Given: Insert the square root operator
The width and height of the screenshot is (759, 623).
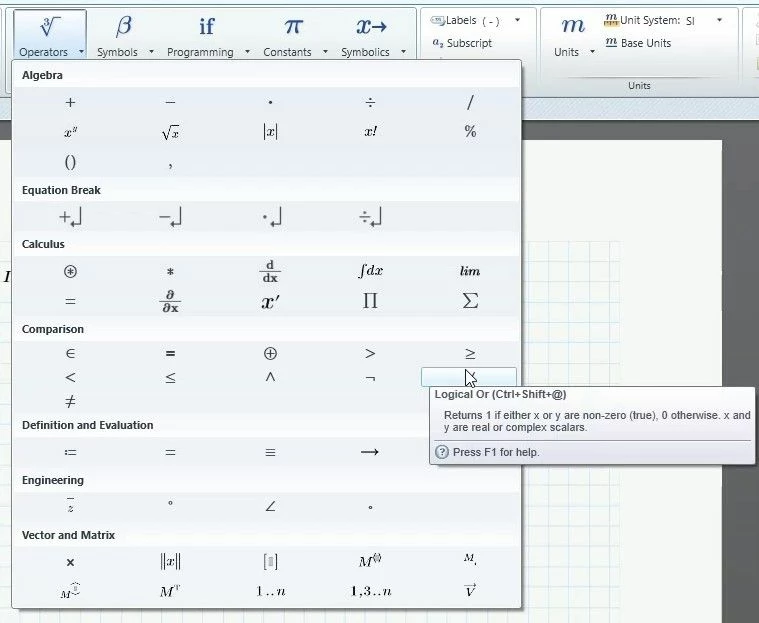Looking at the screenshot, I should tap(170, 132).
